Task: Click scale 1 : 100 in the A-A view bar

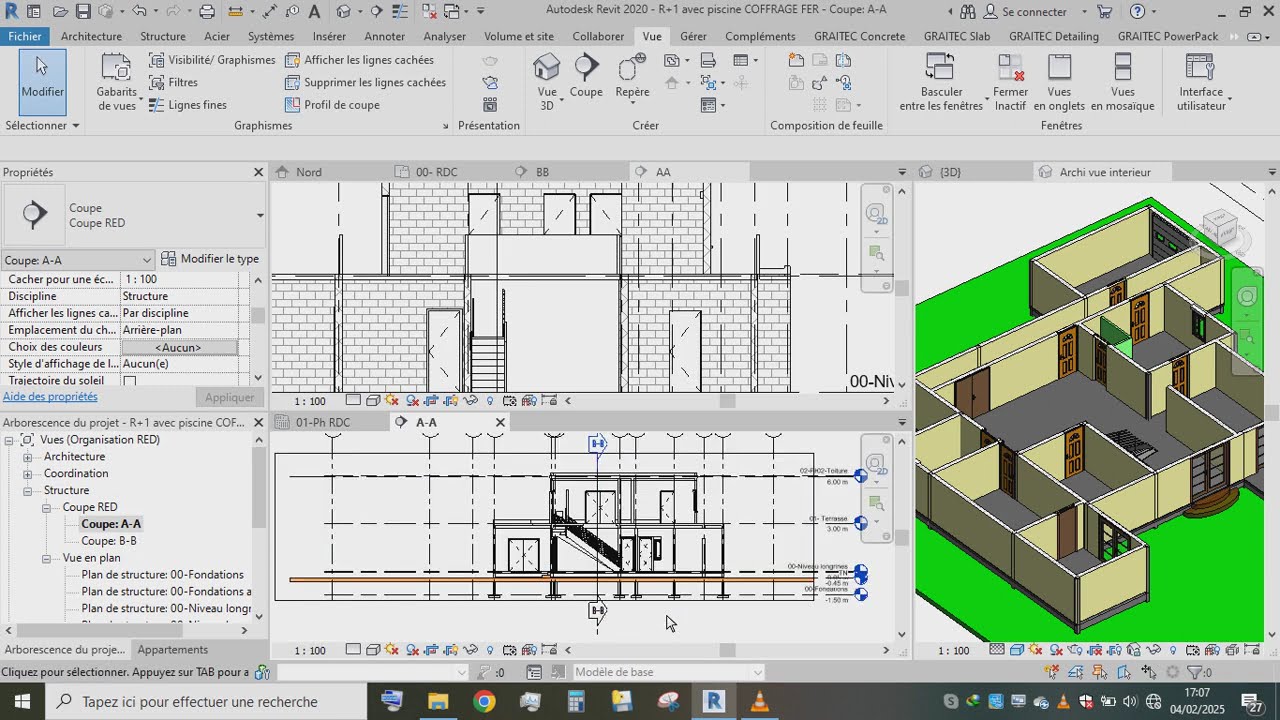Action: (x=310, y=651)
